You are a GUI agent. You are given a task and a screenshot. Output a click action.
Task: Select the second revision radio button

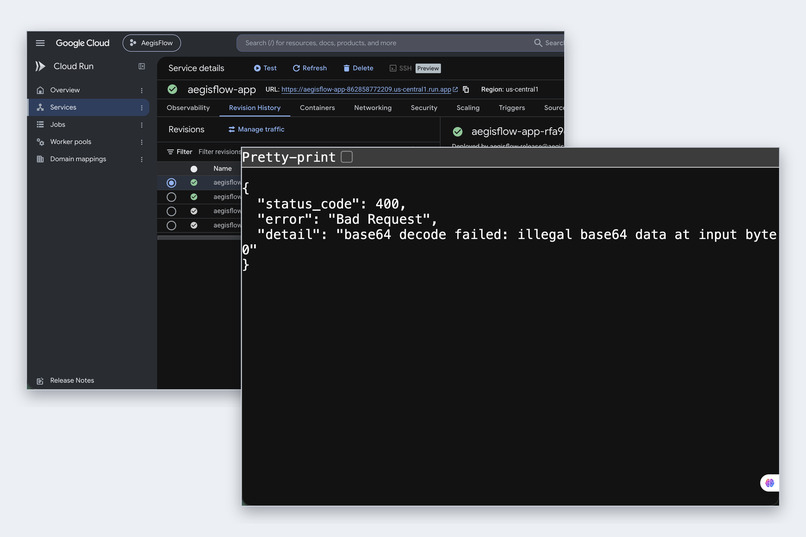171,197
